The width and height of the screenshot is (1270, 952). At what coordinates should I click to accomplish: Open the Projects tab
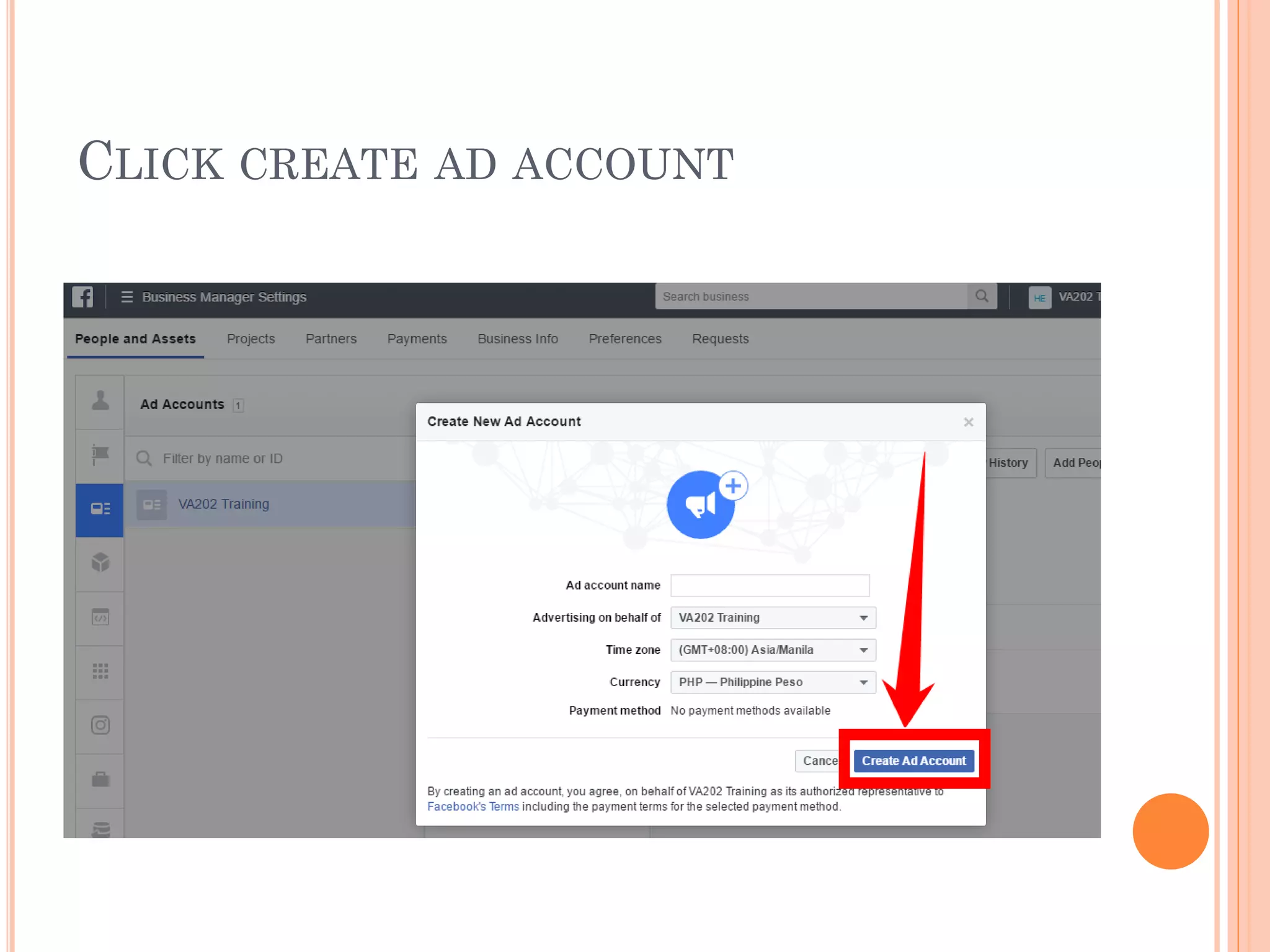pos(251,339)
